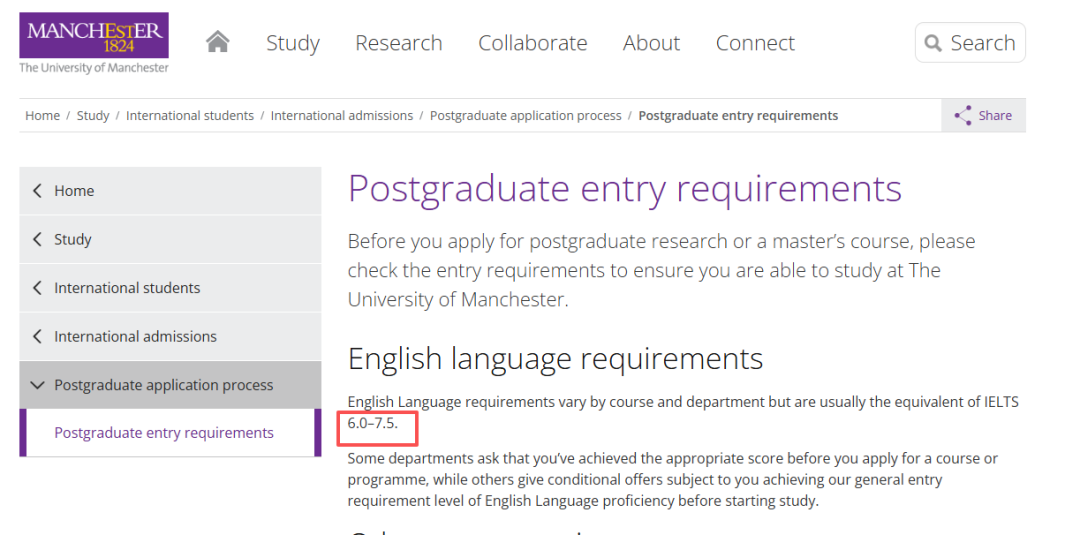The image size is (1080, 535).
Task: Open International students breadcrumb link
Action: tap(190, 116)
